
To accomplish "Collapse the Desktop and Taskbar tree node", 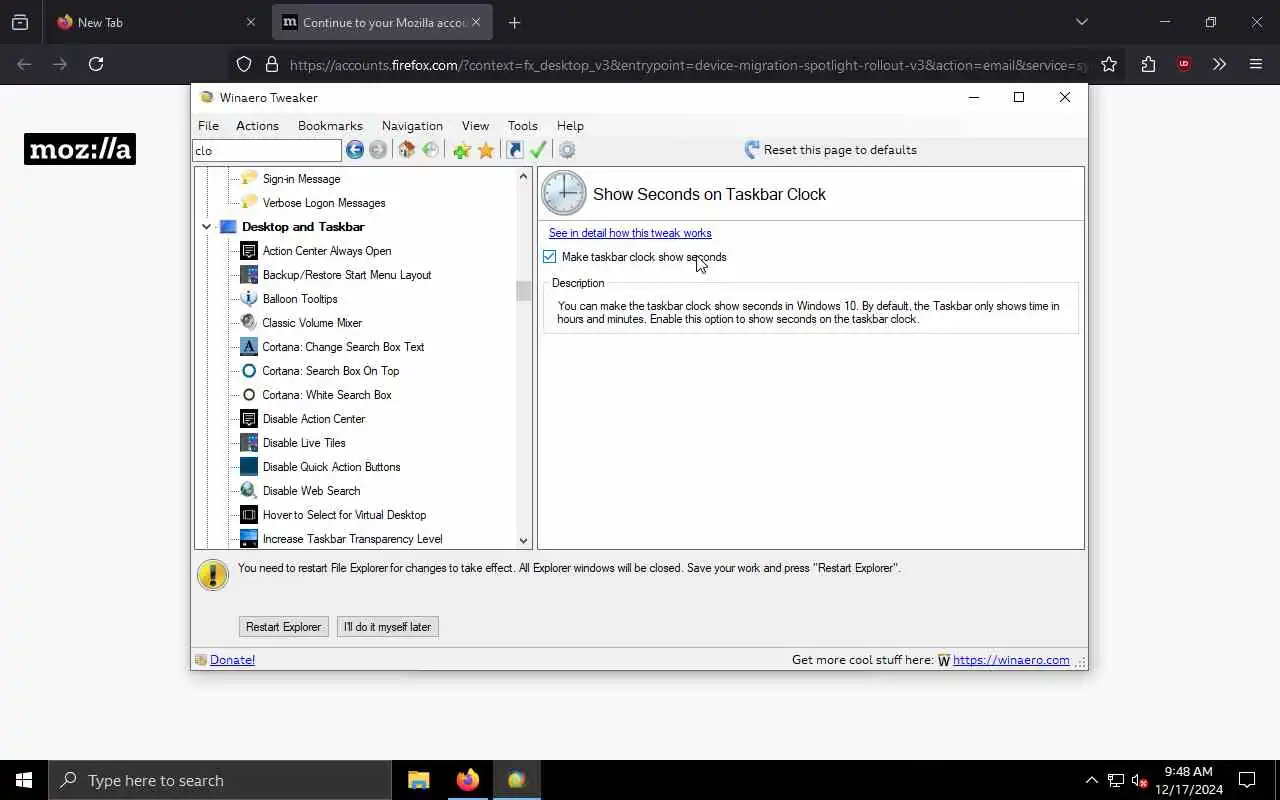I will [206, 227].
